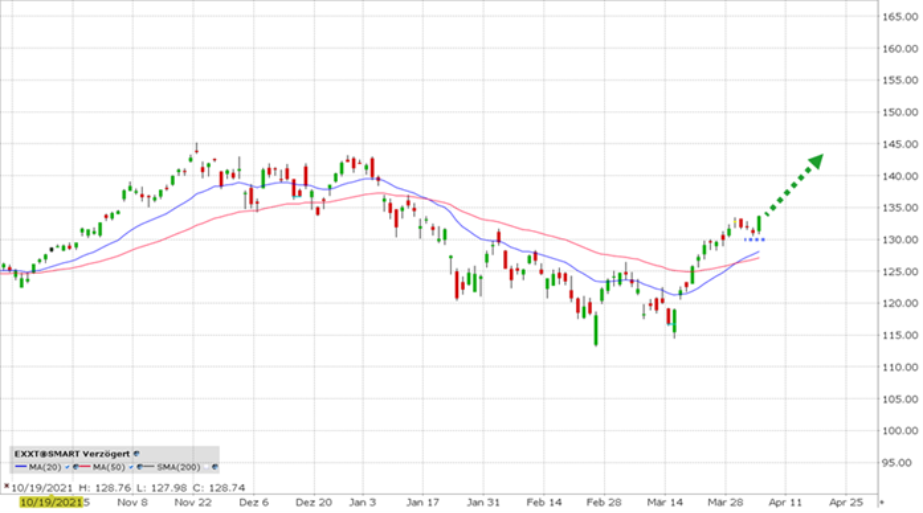
Task: Click the MA(50) legend label
Action: [x=109, y=467]
